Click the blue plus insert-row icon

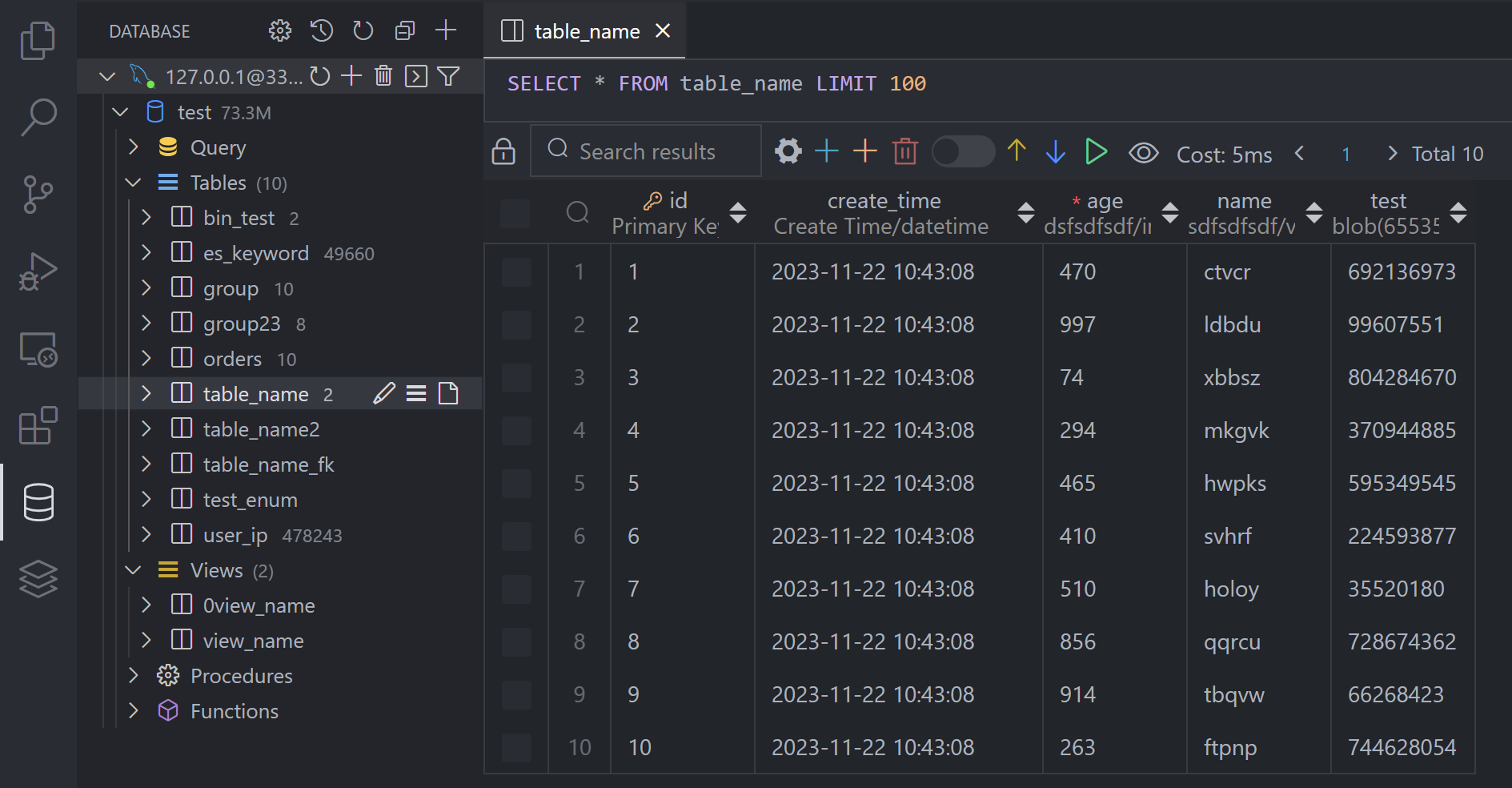pyautogui.click(x=826, y=151)
